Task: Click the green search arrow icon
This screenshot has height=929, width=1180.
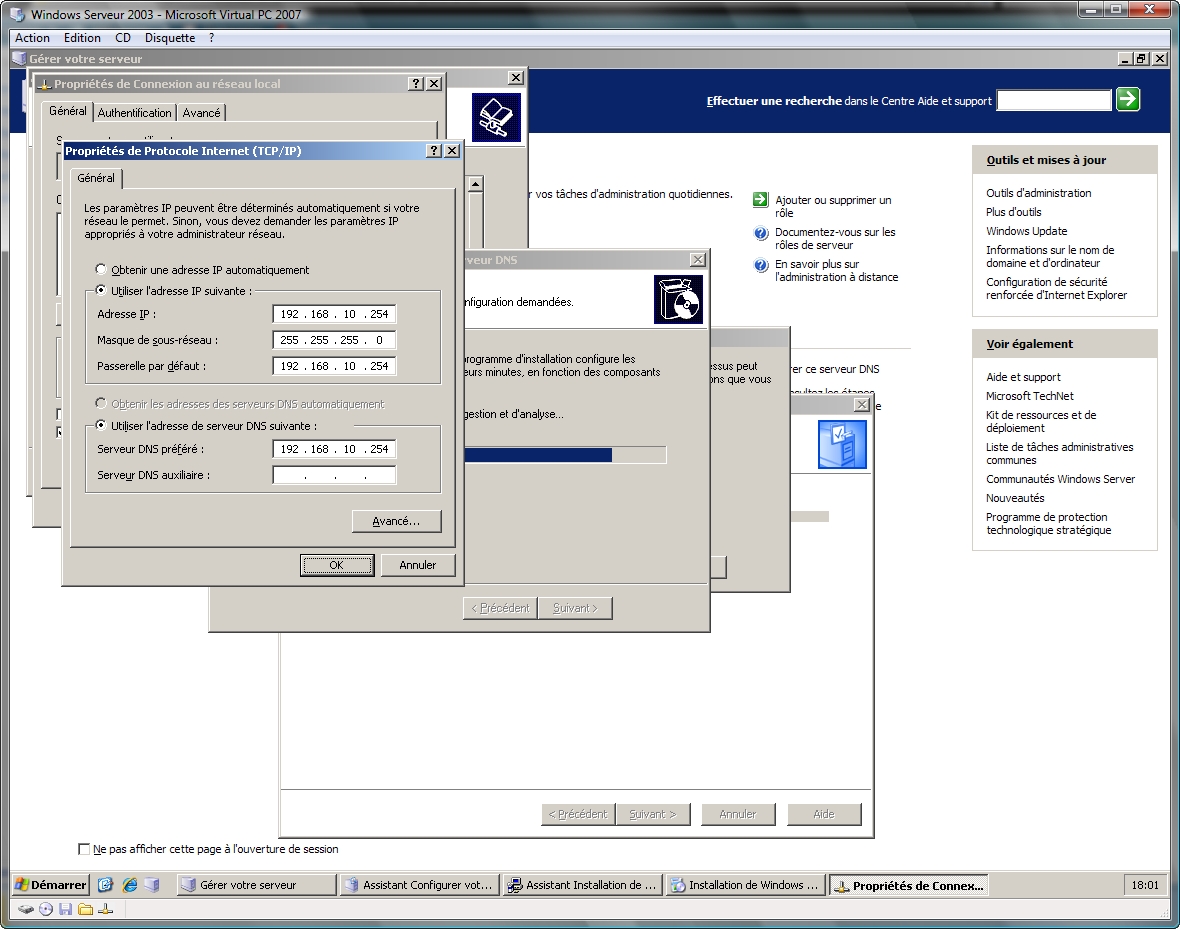Action: point(1127,99)
